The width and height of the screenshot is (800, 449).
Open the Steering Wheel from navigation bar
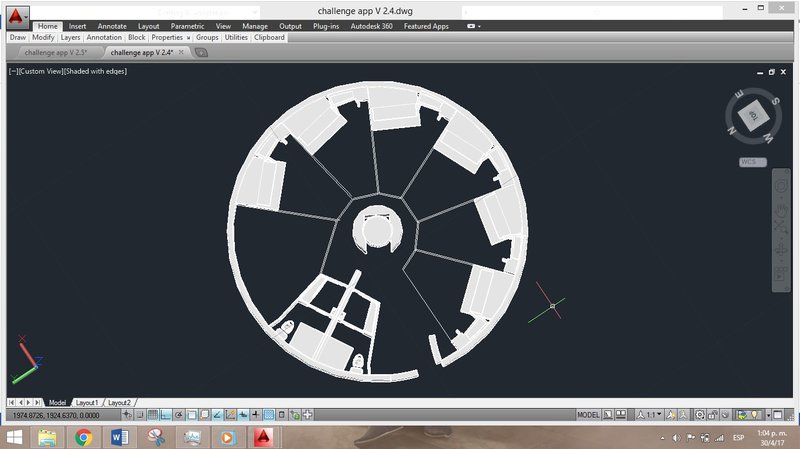781,187
